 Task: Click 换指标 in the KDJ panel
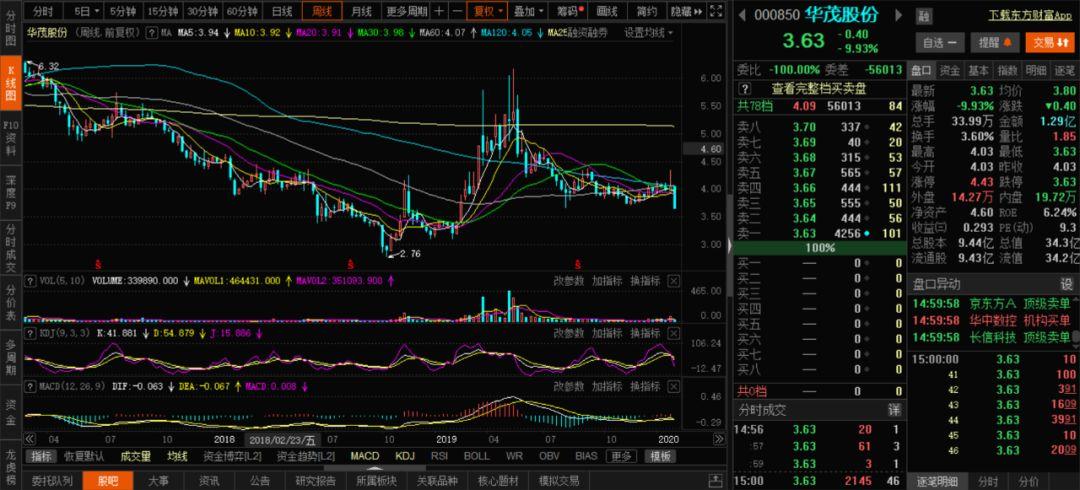(645, 333)
